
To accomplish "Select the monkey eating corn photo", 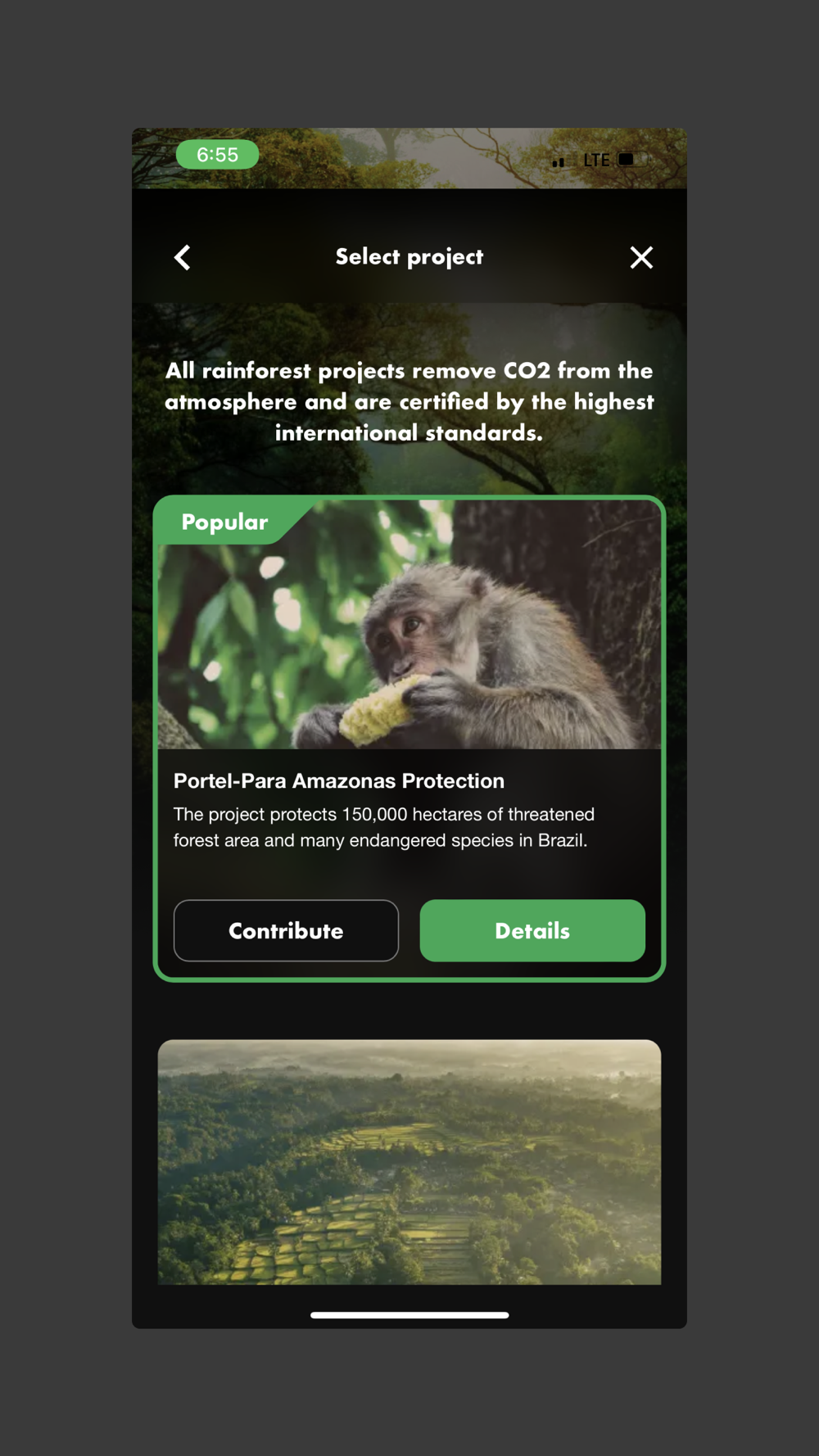I will [409, 625].
